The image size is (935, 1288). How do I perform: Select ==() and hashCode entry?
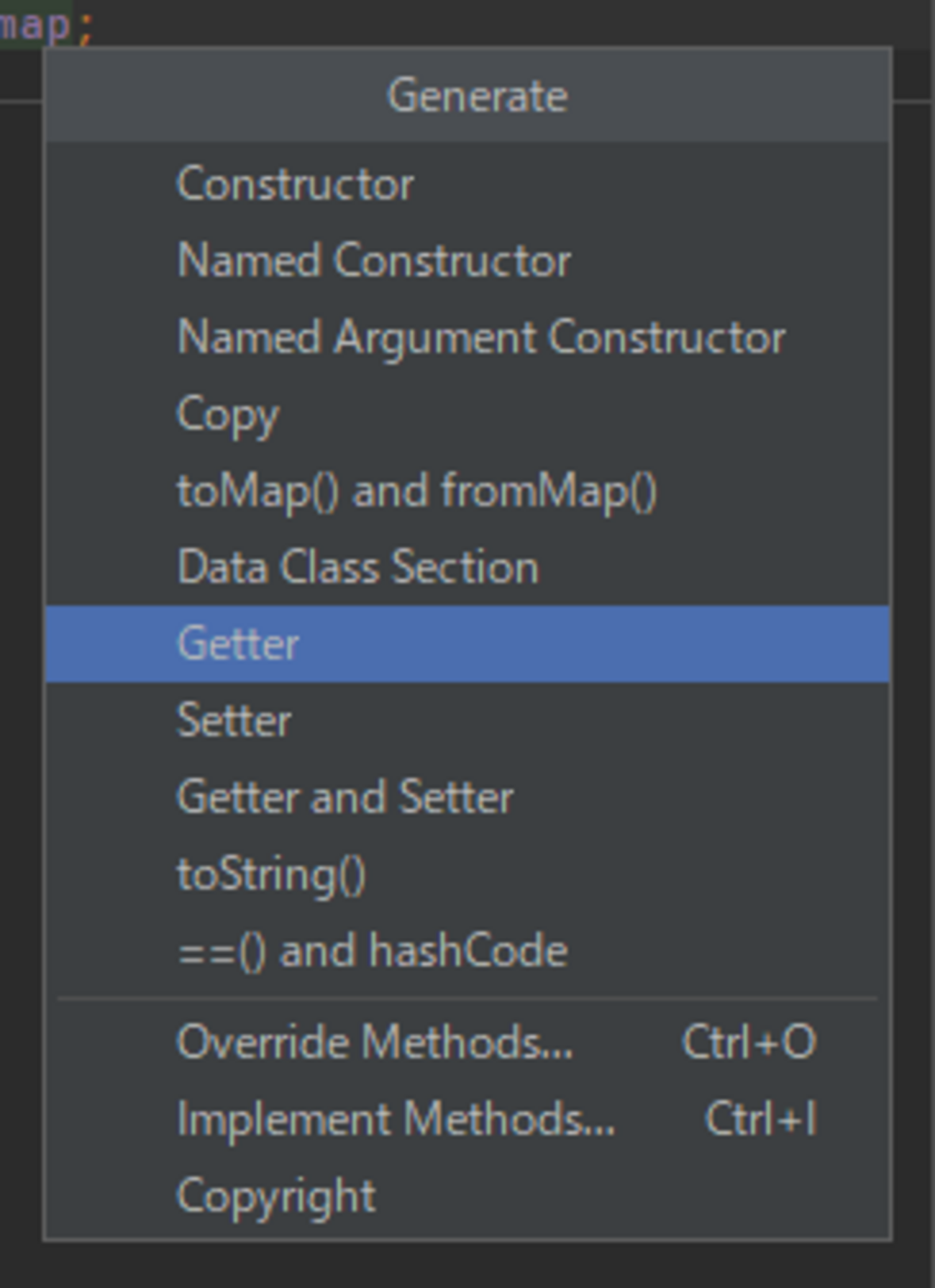click(467, 951)
